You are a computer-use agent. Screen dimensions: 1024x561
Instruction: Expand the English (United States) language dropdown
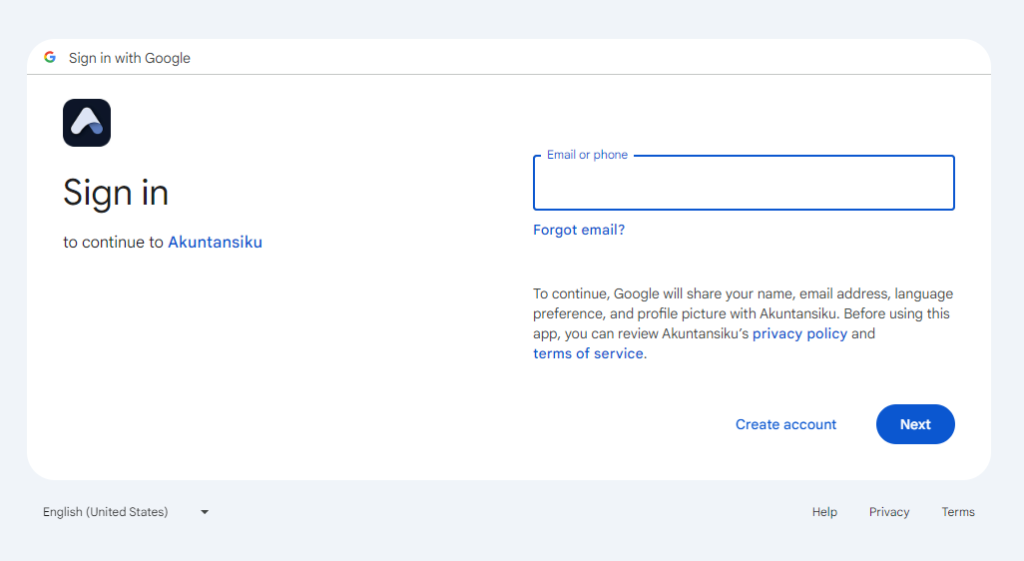(125, 512)
